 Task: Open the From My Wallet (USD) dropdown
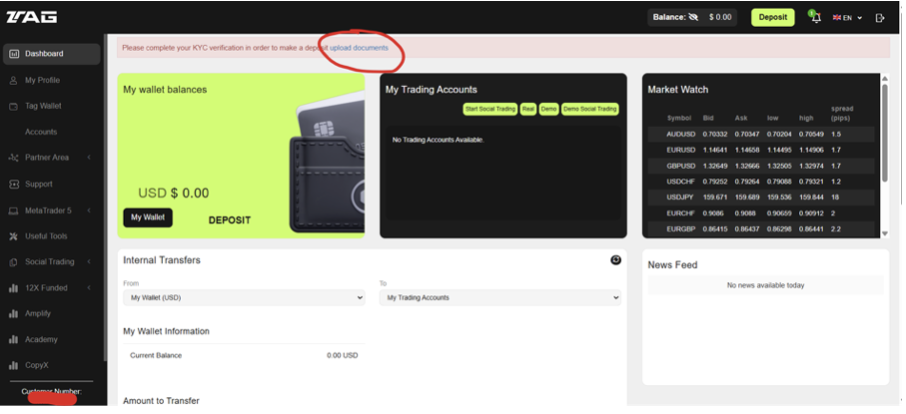coord(244,298)
